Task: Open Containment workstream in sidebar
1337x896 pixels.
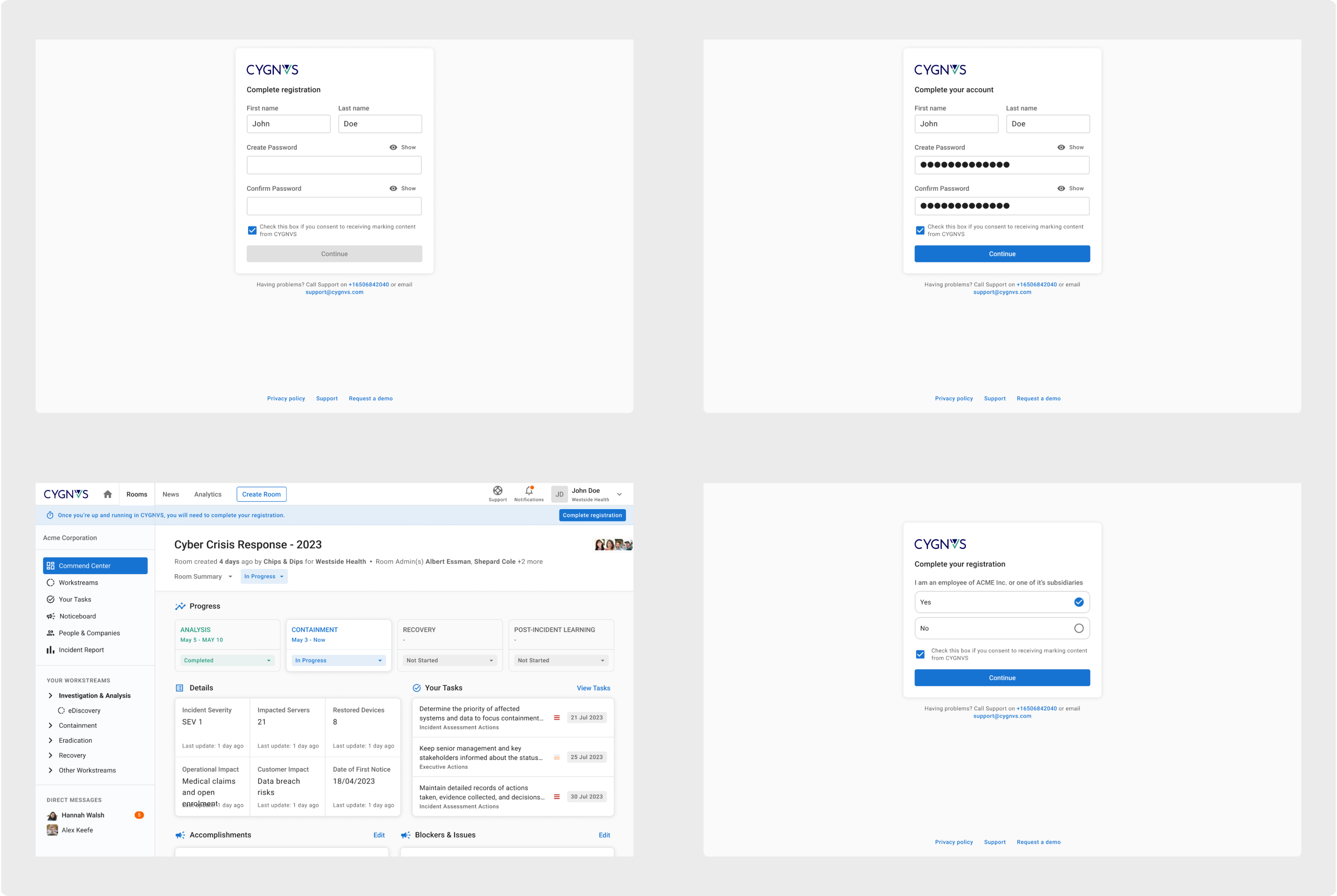Action: [x=78, y=726]
